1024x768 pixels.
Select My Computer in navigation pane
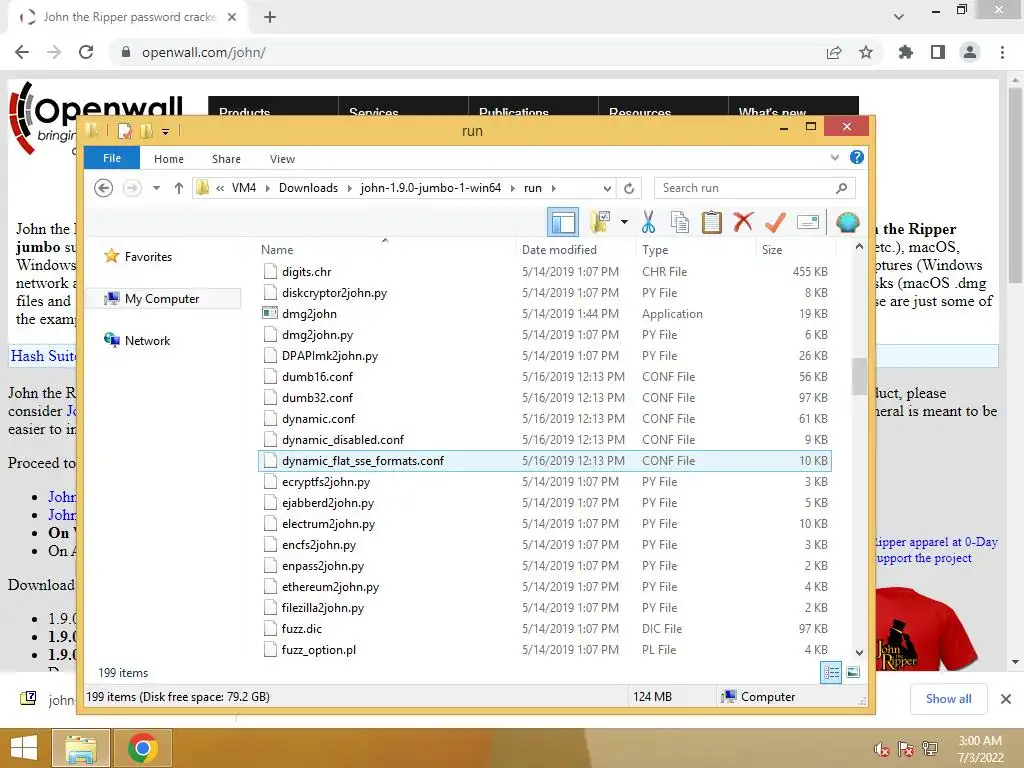click(161, 298)
